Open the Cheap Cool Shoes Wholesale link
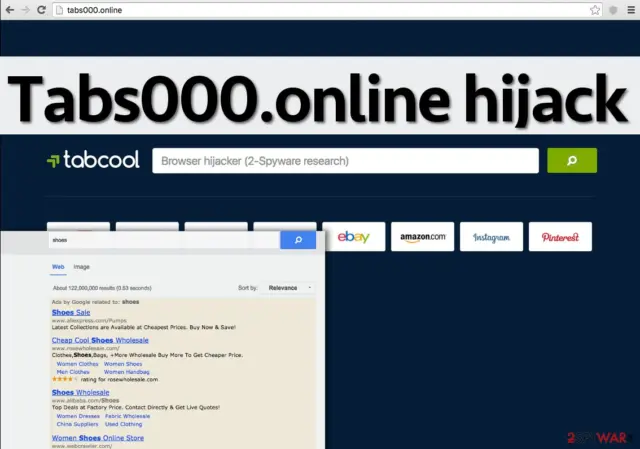Screen dimensions: 640x449 point(100,340)
